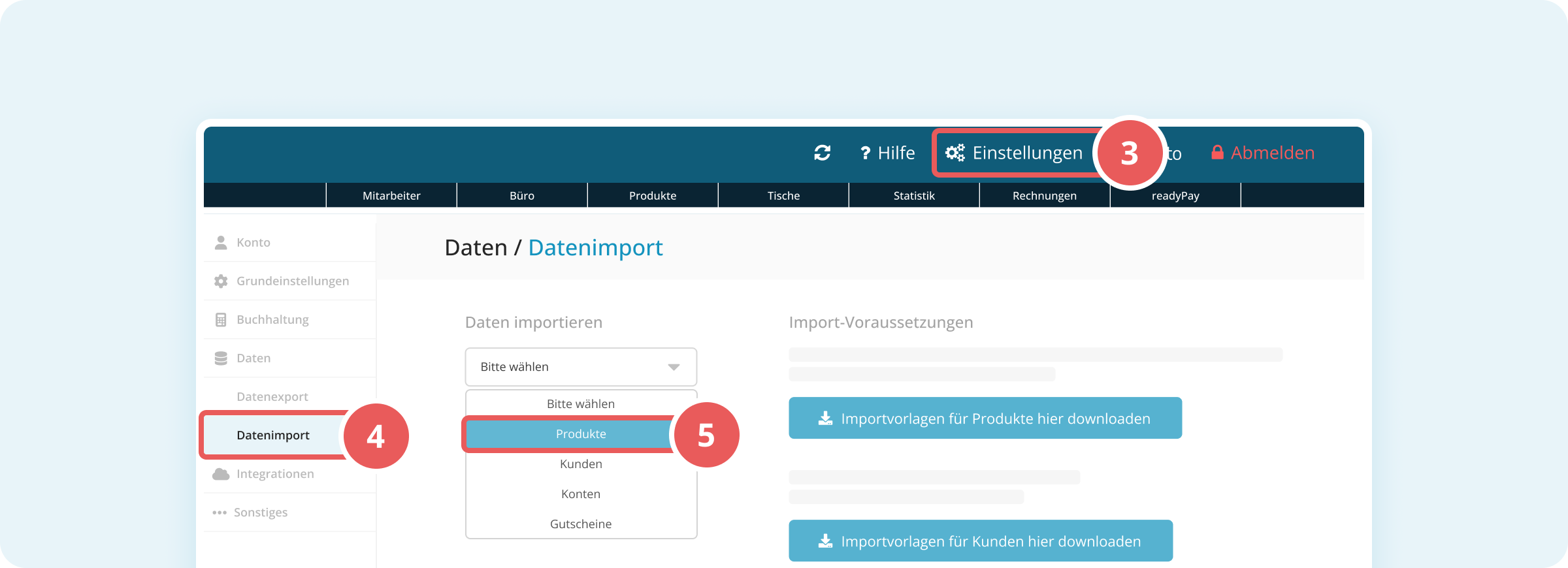Open the readyPay tab

[x=1175, y=195]
